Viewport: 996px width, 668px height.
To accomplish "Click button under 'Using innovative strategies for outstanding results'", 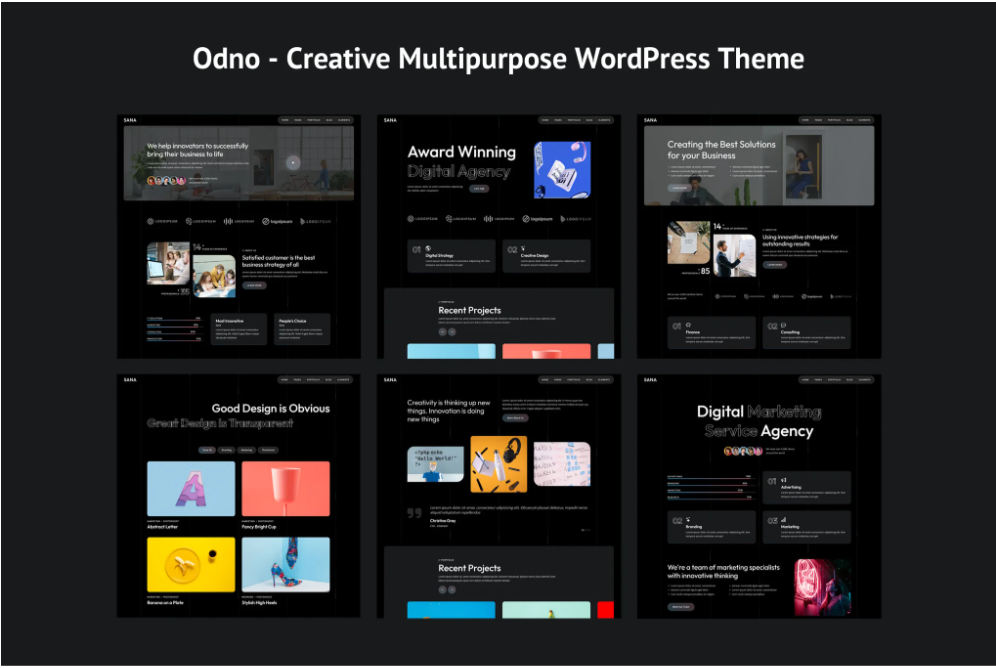I will [774, 265].
